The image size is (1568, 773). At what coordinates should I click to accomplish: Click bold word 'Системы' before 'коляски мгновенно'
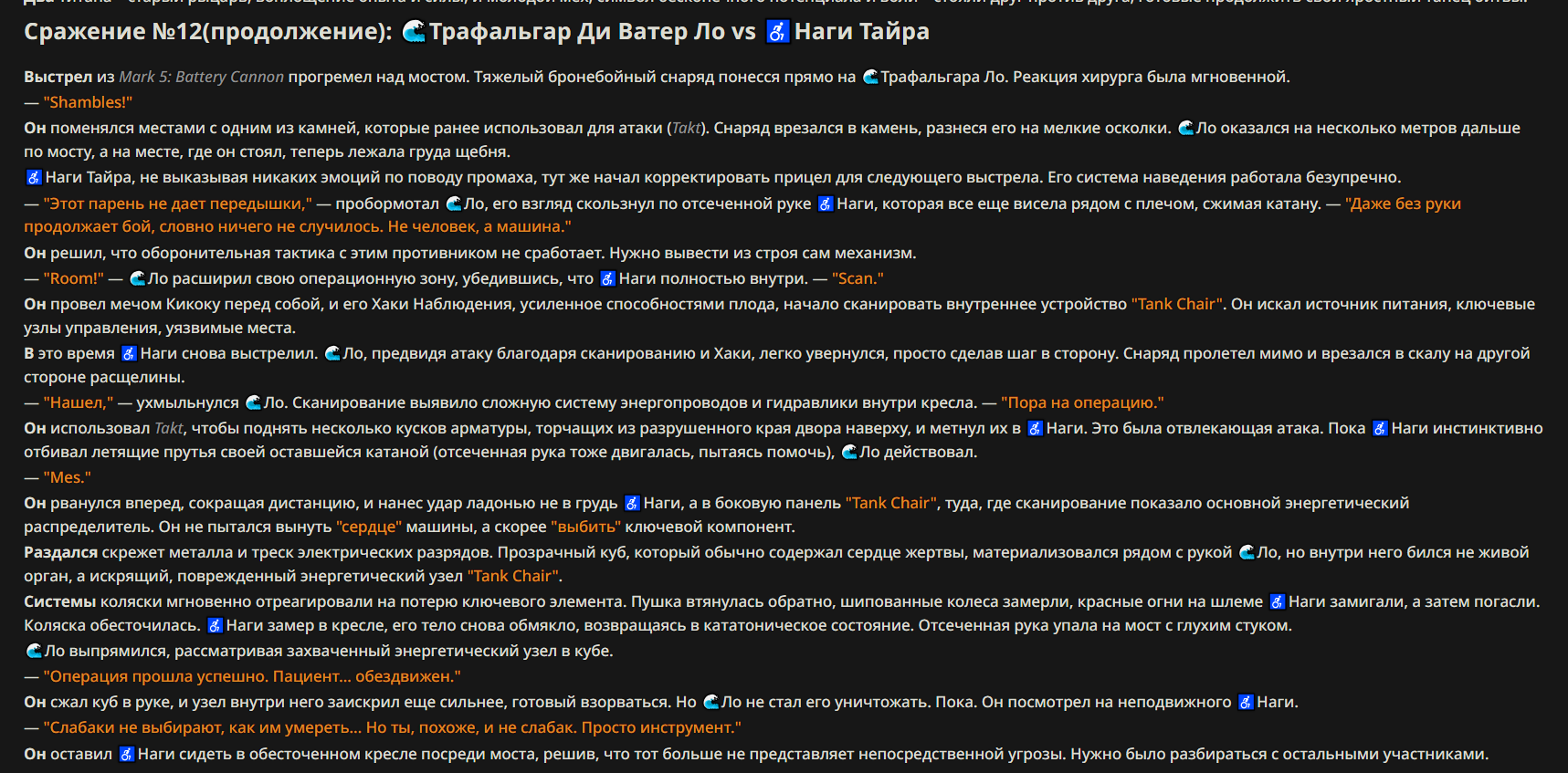pyautogui.click(x=60, y=601)
